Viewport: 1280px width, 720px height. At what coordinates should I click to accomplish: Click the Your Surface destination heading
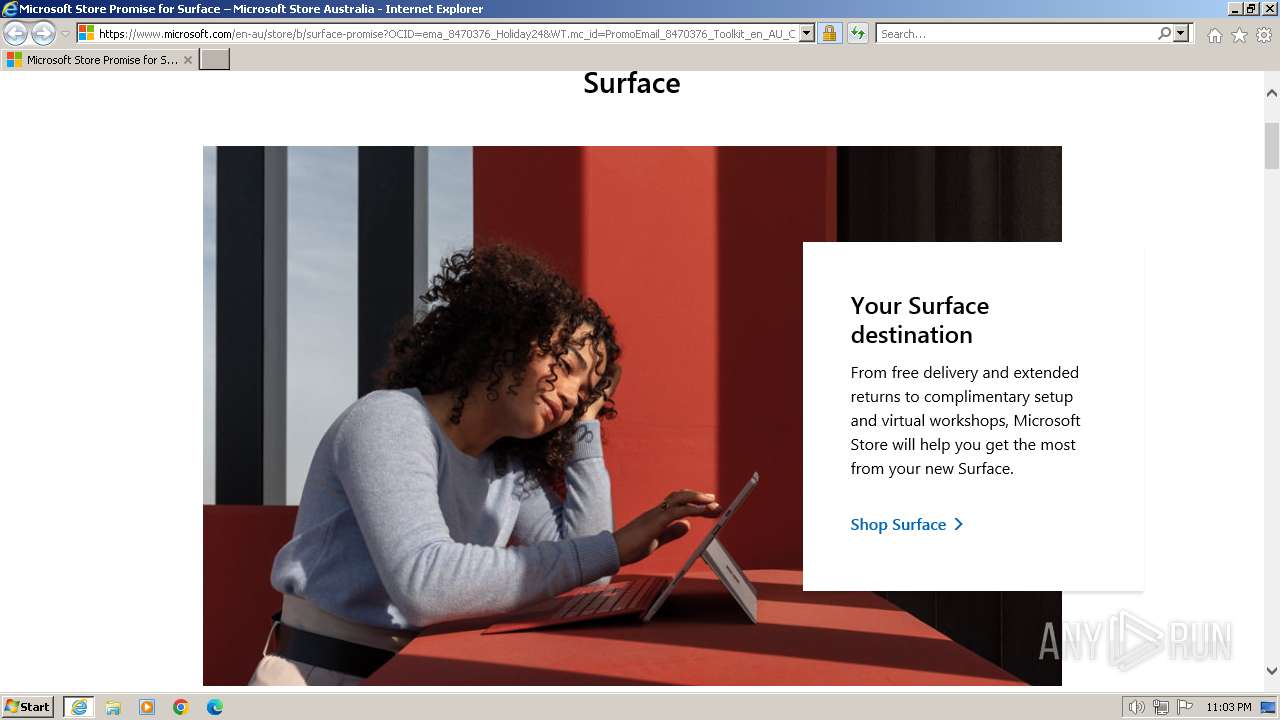coord(920,320)
